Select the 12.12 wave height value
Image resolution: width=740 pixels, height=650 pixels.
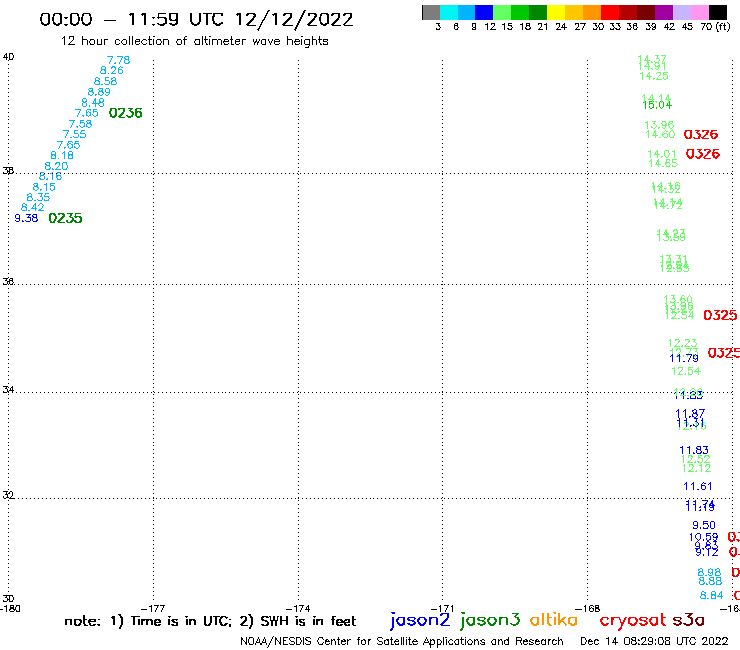click(x=696, y=468)
